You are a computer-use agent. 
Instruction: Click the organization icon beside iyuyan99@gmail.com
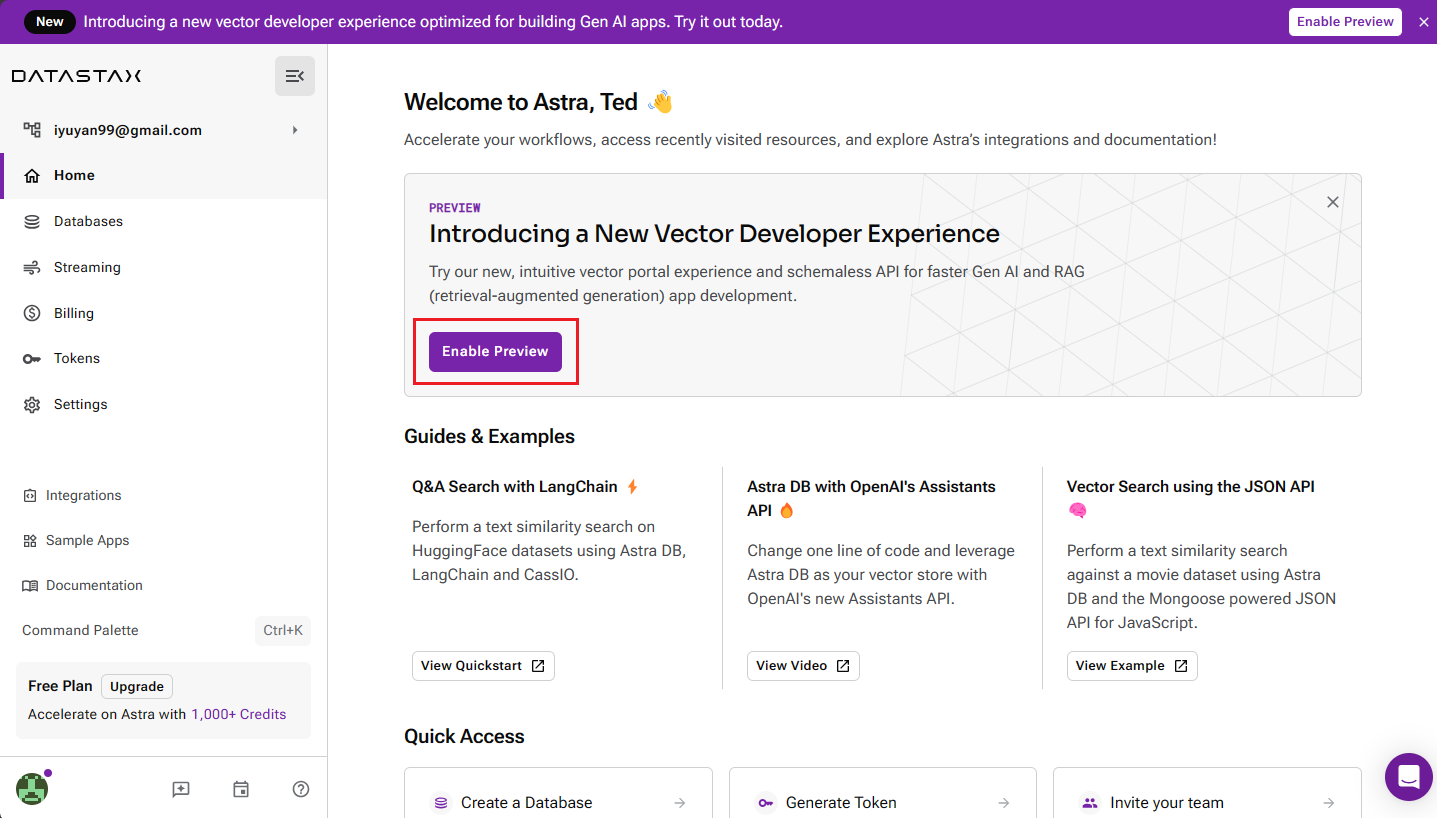[x=32, y=130]
